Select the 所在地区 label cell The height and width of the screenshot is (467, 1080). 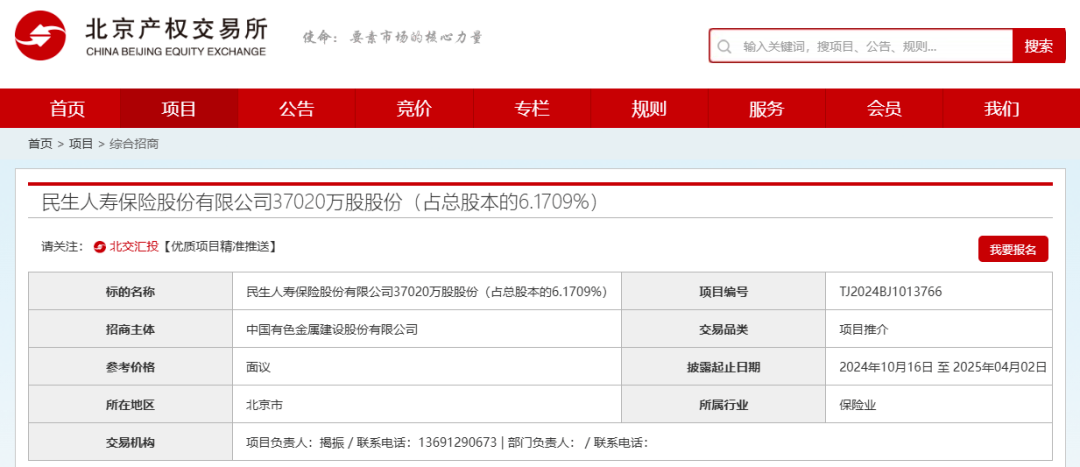tap(130, 405)
